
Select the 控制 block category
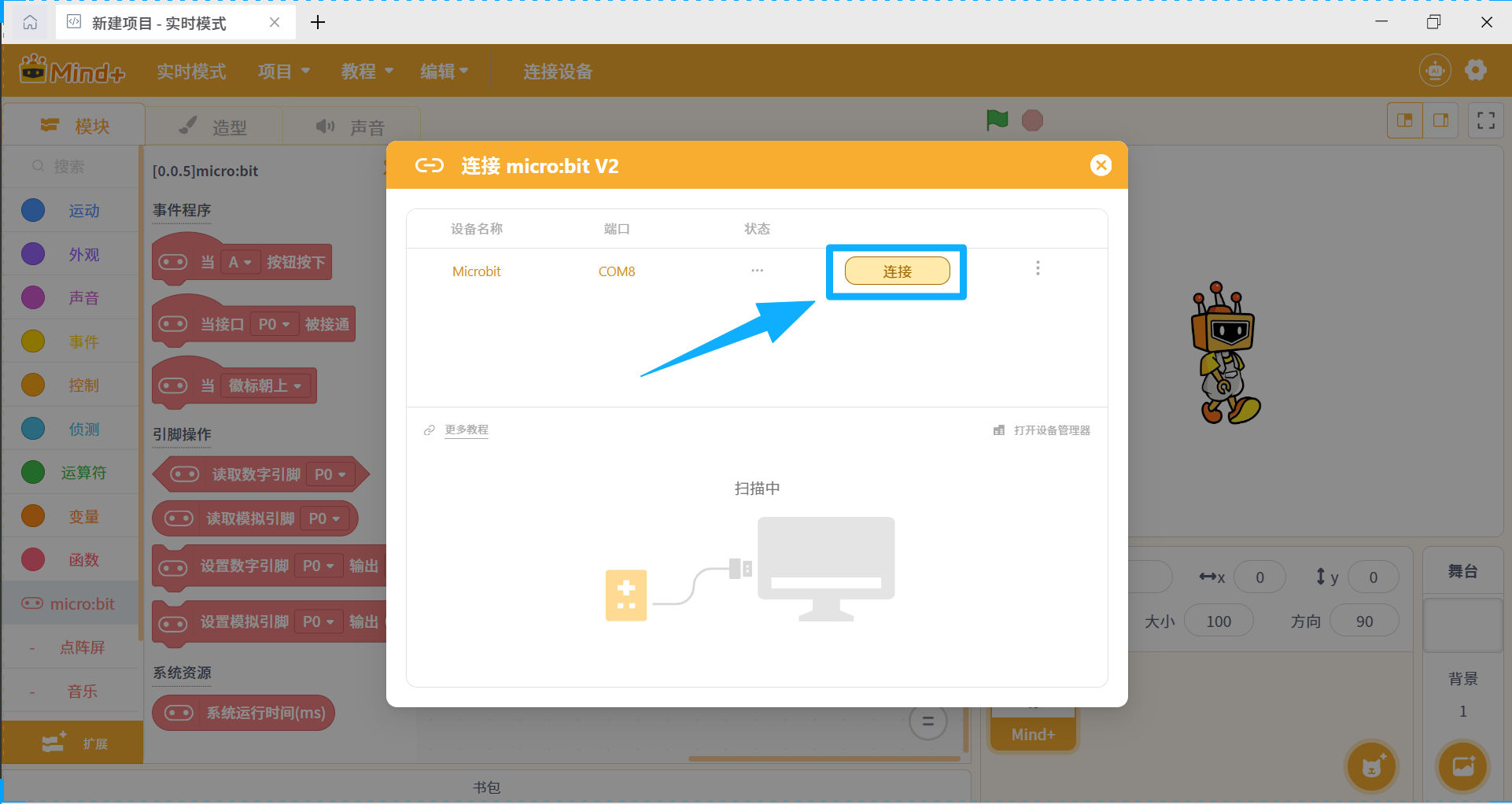71,385
